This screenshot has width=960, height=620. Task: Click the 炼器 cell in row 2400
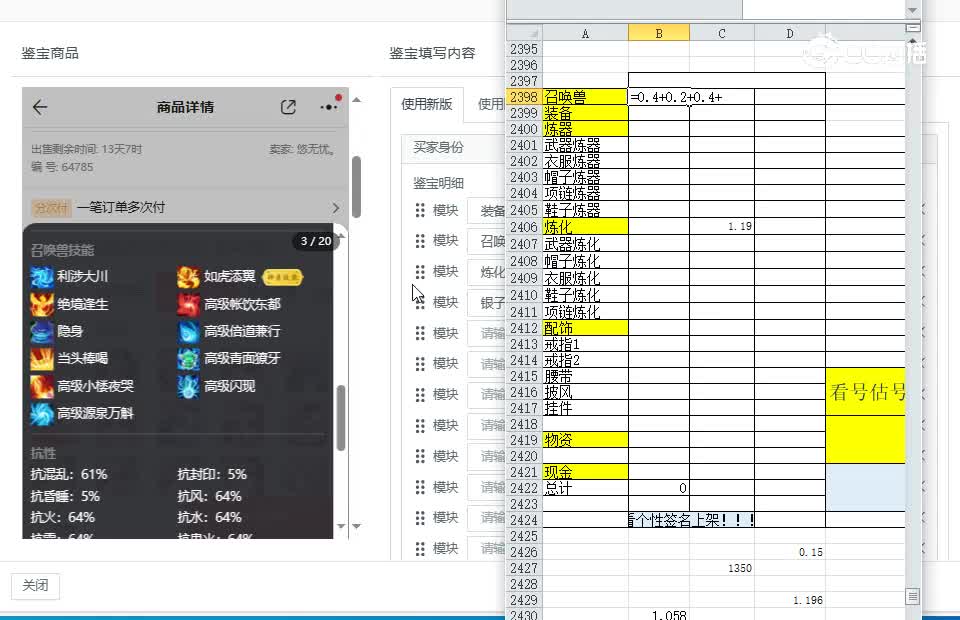pyautogui.click(x=585, y=129)
